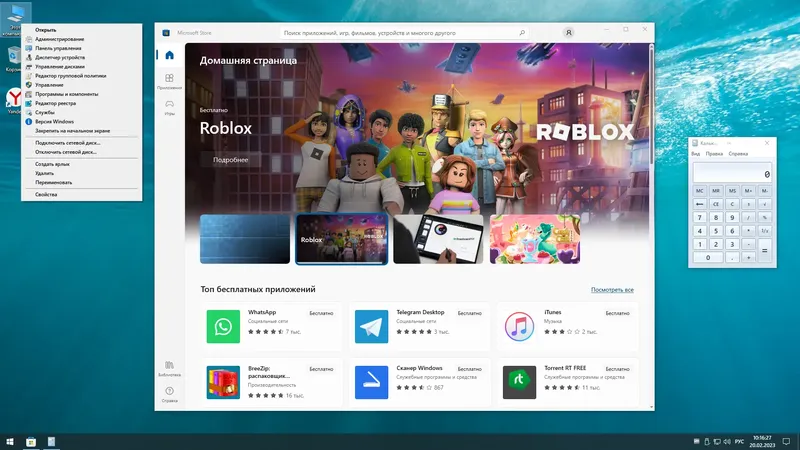Click the network icon in system tray
Image resolution: width=800 pixels, height=450 pixels.
tap(717, 442)
